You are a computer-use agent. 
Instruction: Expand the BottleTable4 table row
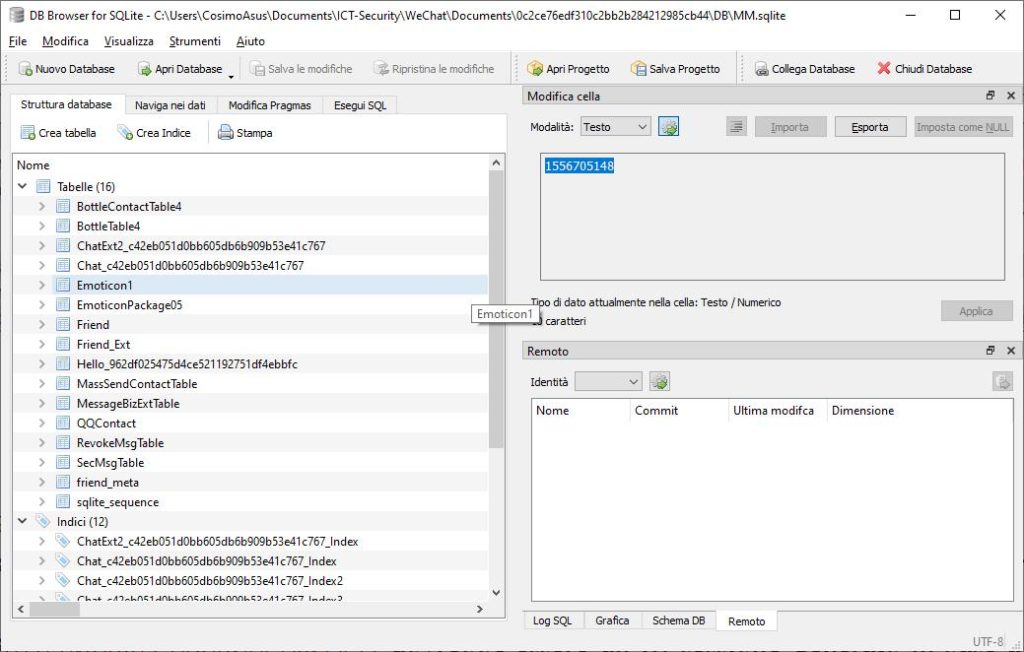(42, 226)
